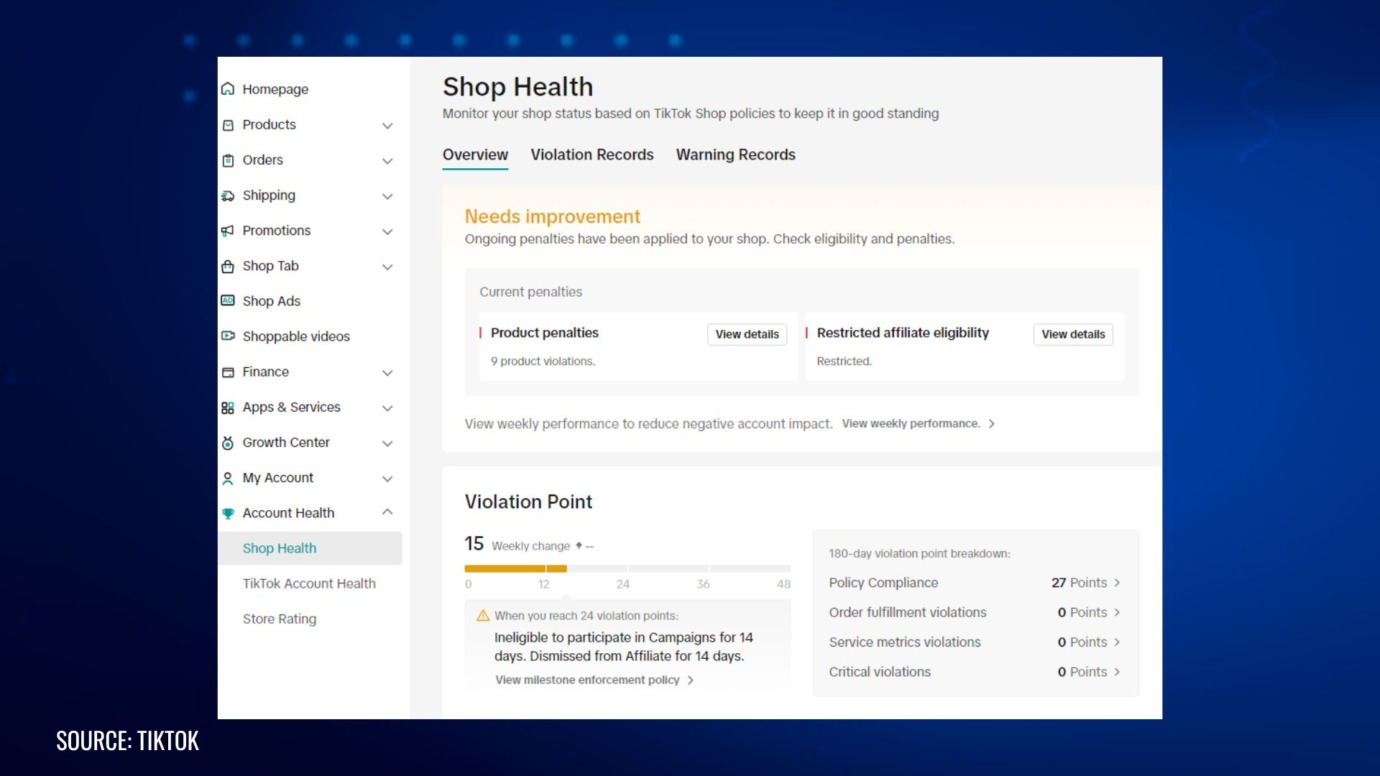Expand the Shop Tab menu chevron
Screen dimensions: 1380x776
tap(387, 267)
